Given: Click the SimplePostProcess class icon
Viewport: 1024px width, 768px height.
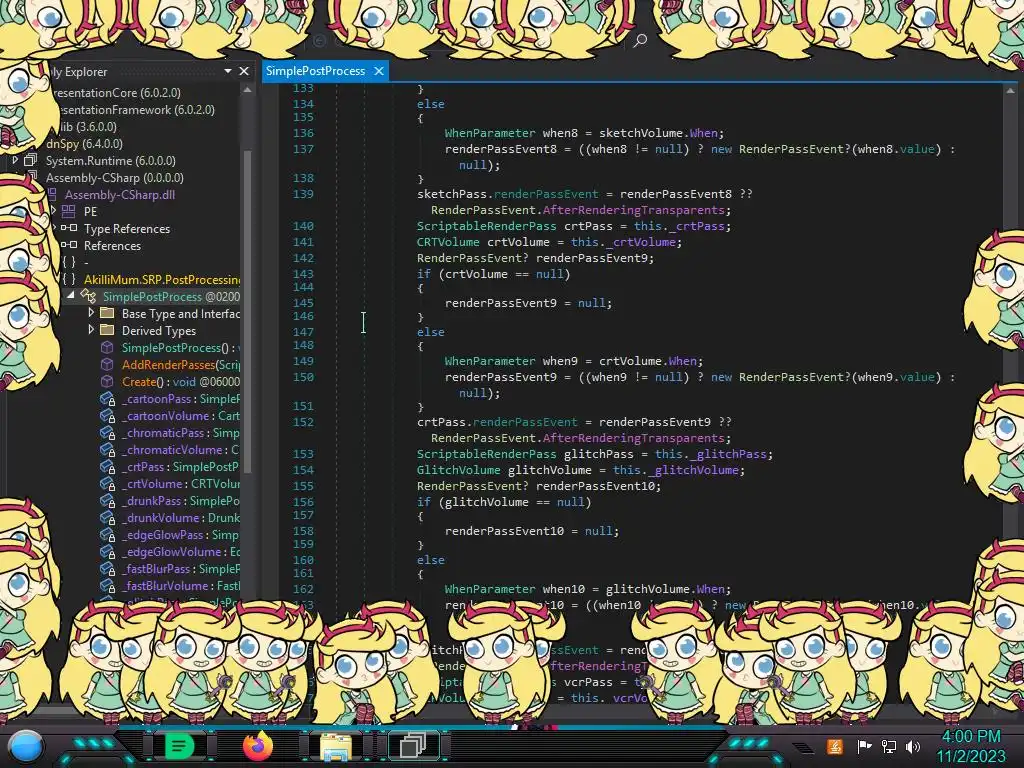Looking at the screenshot, I should point(88,296).
